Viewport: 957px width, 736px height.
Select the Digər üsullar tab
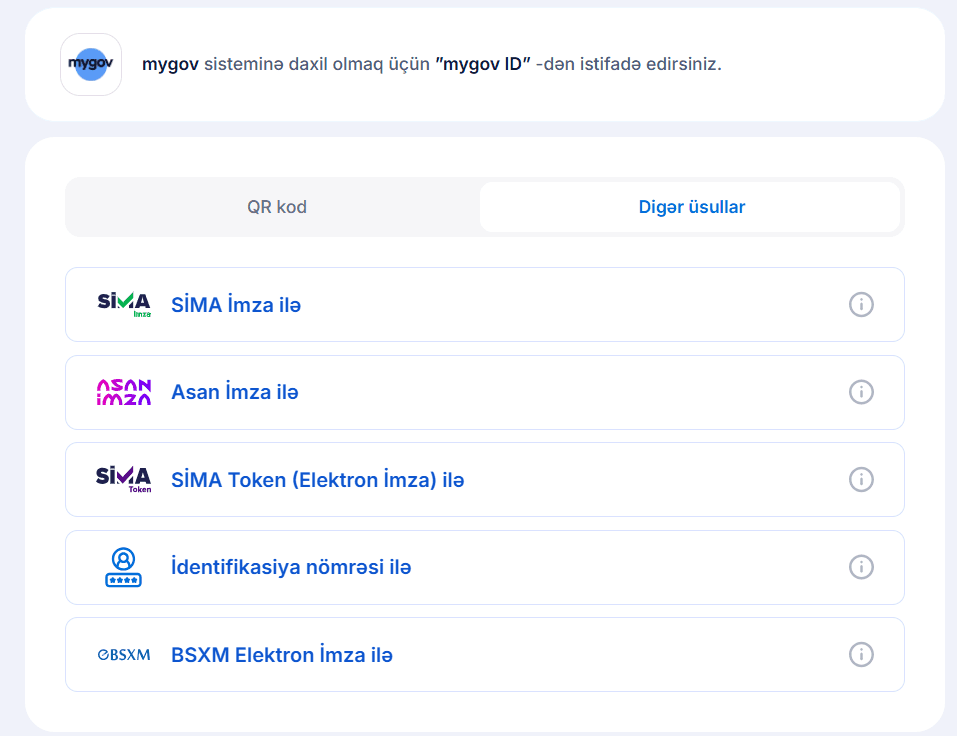click(691, 207)
